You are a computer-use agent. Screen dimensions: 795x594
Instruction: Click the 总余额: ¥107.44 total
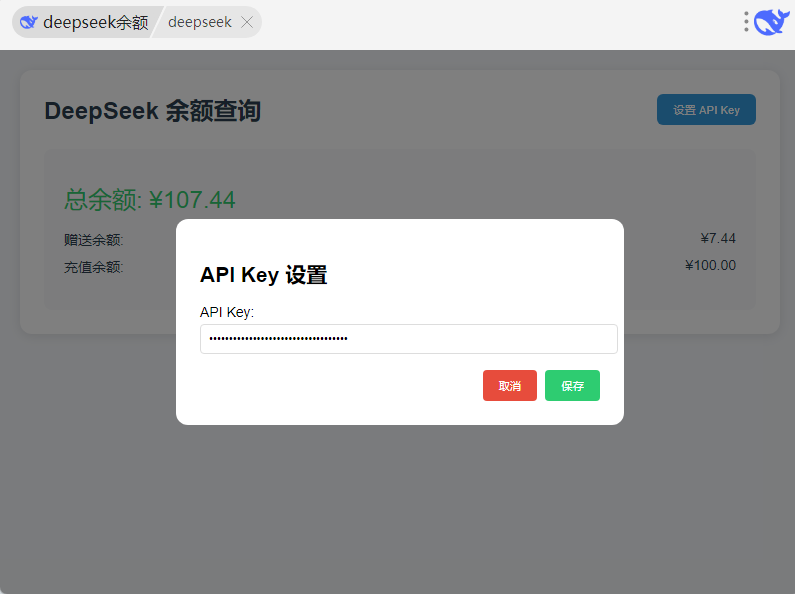click(x=150, y=200)
